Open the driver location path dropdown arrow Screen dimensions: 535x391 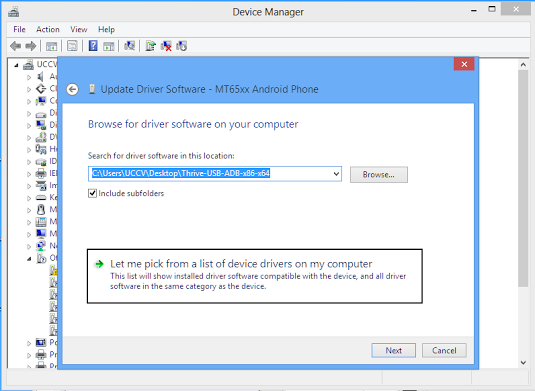pyautogui.click(x=336, y=174)
